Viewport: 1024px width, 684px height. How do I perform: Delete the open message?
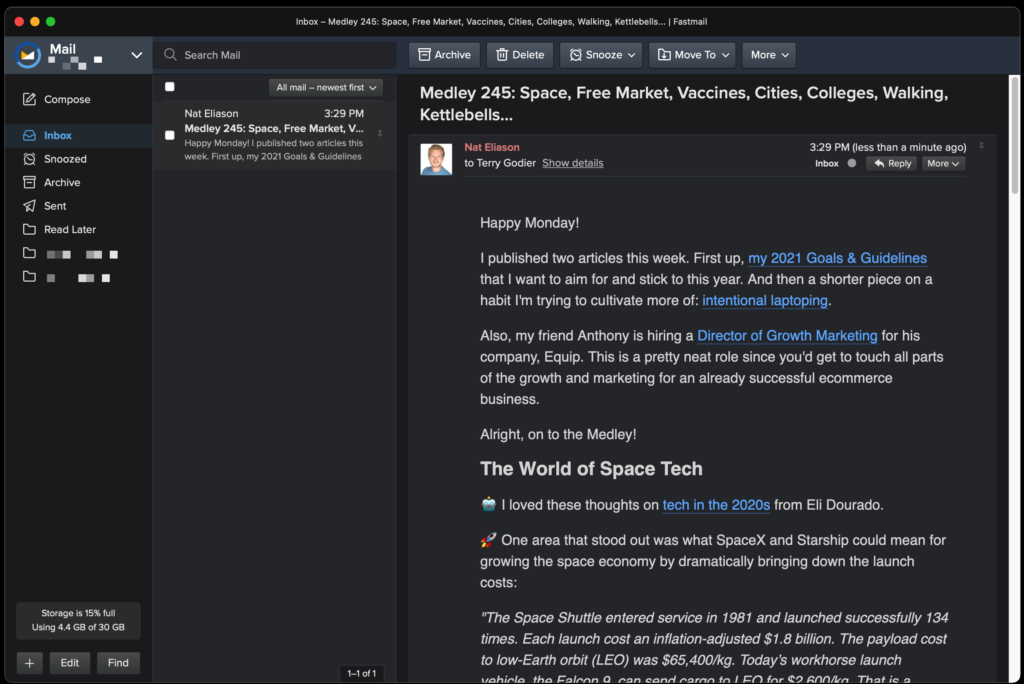click(x=520, y=55)
